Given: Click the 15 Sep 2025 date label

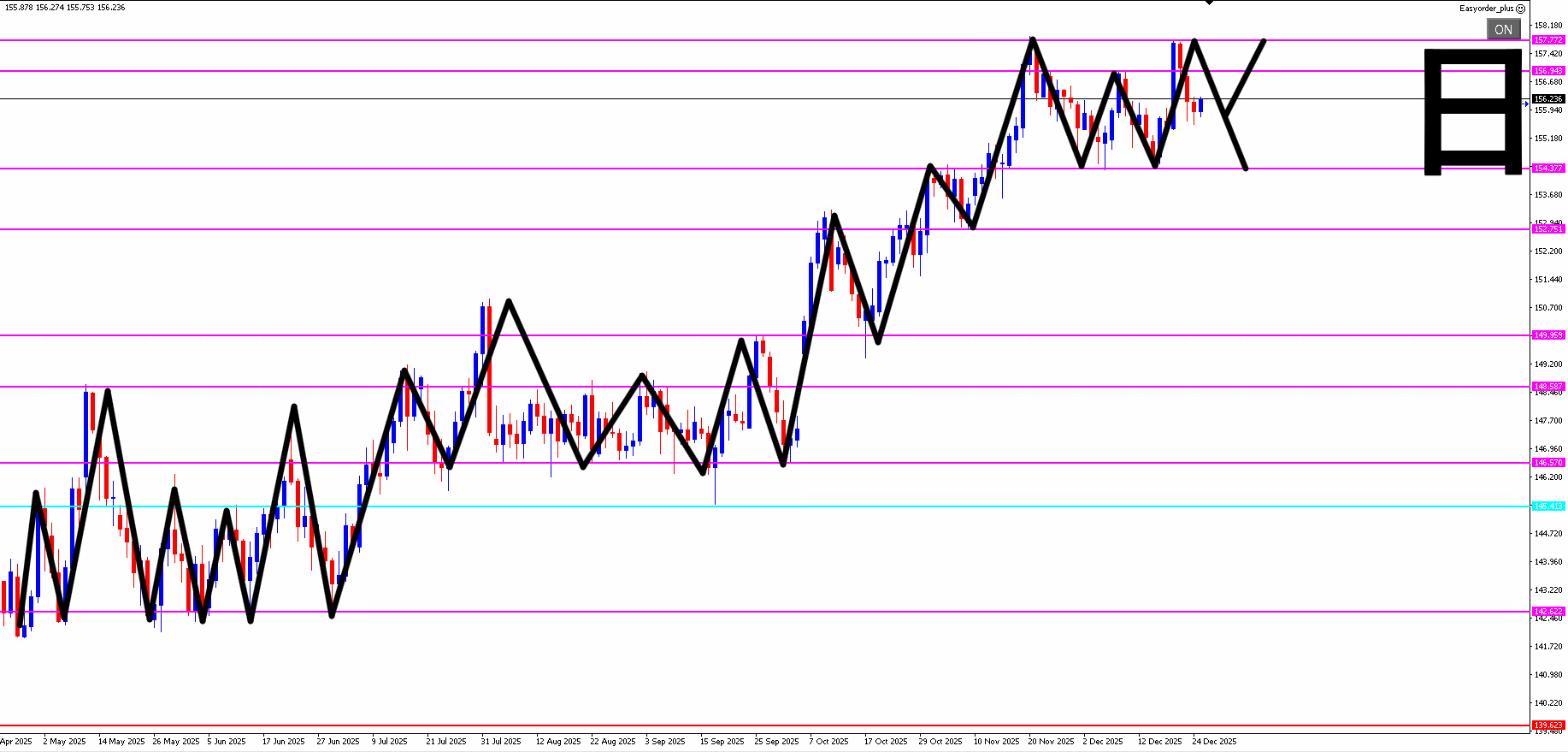Looking at the screenshot, I should coord(722,742).
